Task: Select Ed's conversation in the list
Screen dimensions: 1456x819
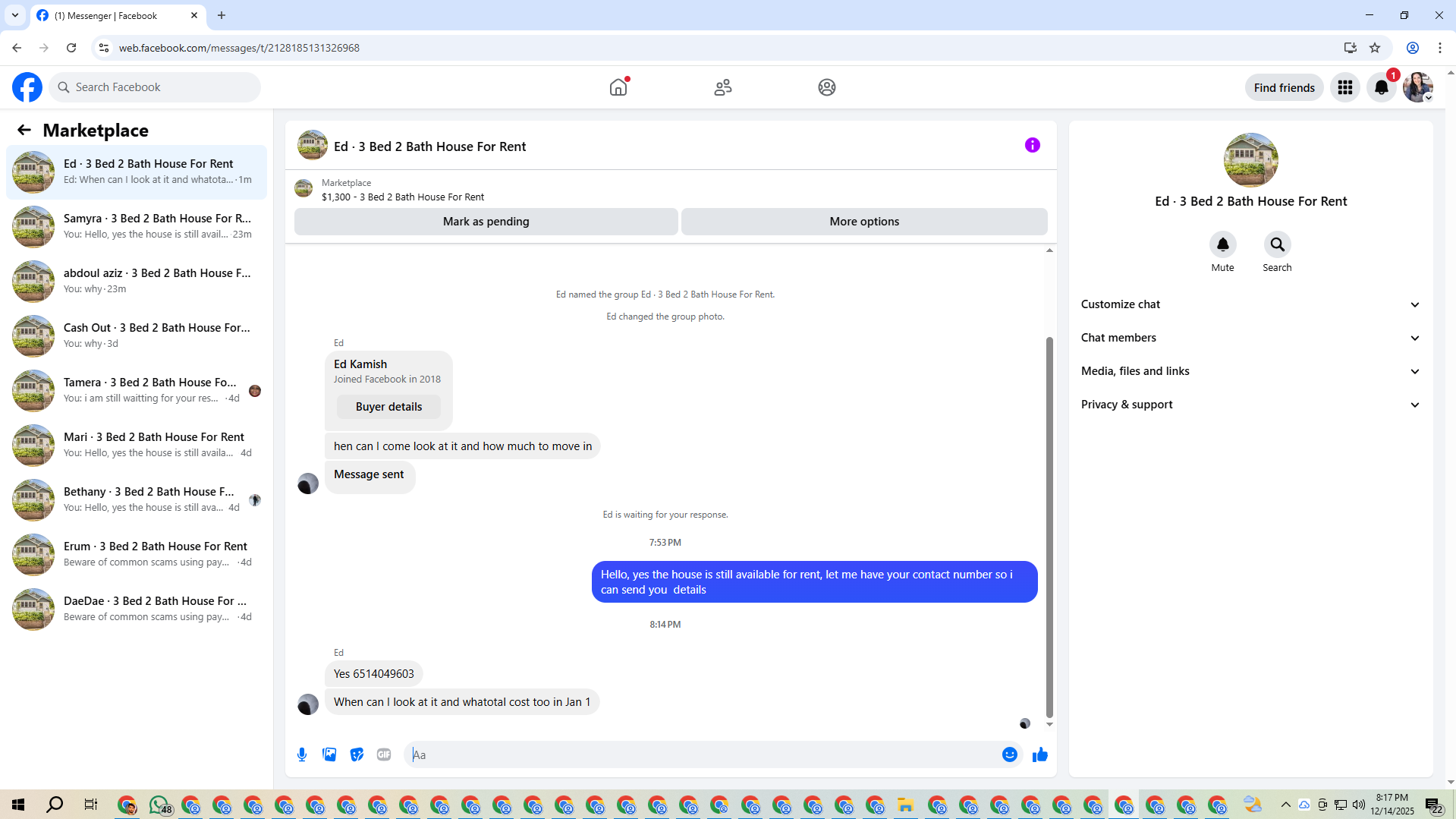Action: tap(137, 172)
